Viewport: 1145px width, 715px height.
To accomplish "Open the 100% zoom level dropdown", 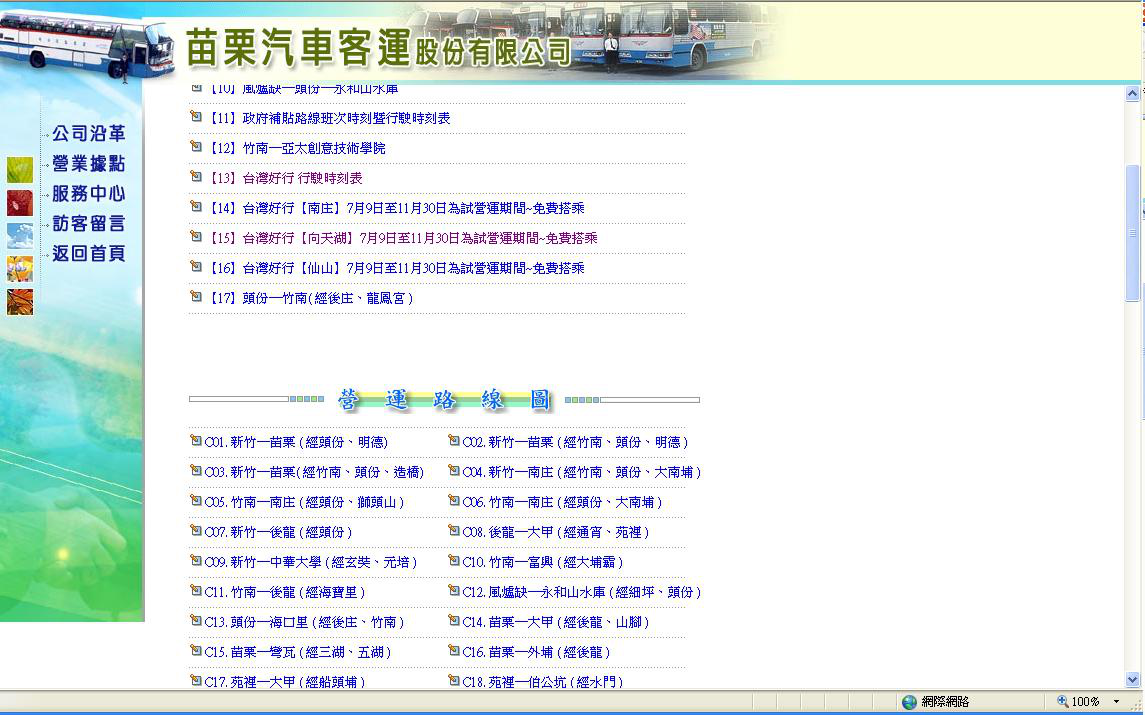I will [x=1117, y=702].
